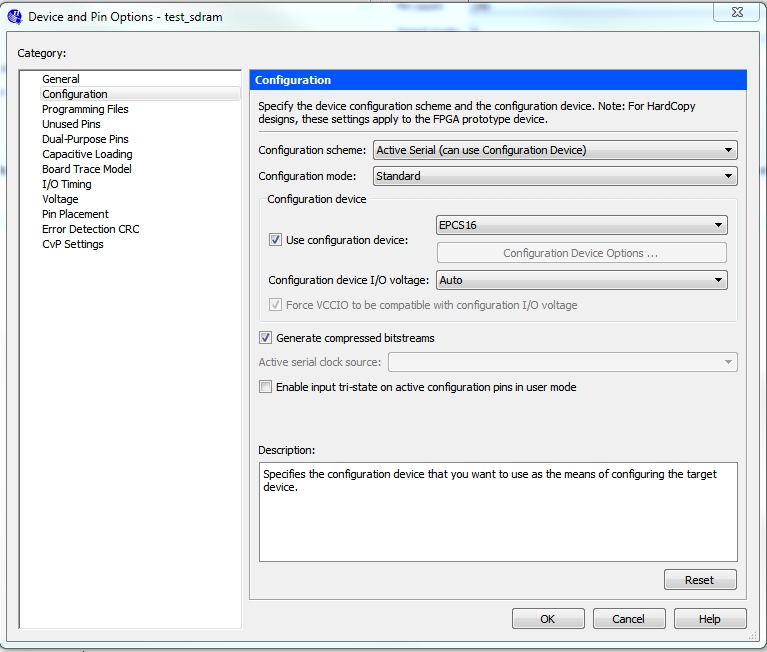767x652 pixels.
Task: Select the General category
Action: 61,79
